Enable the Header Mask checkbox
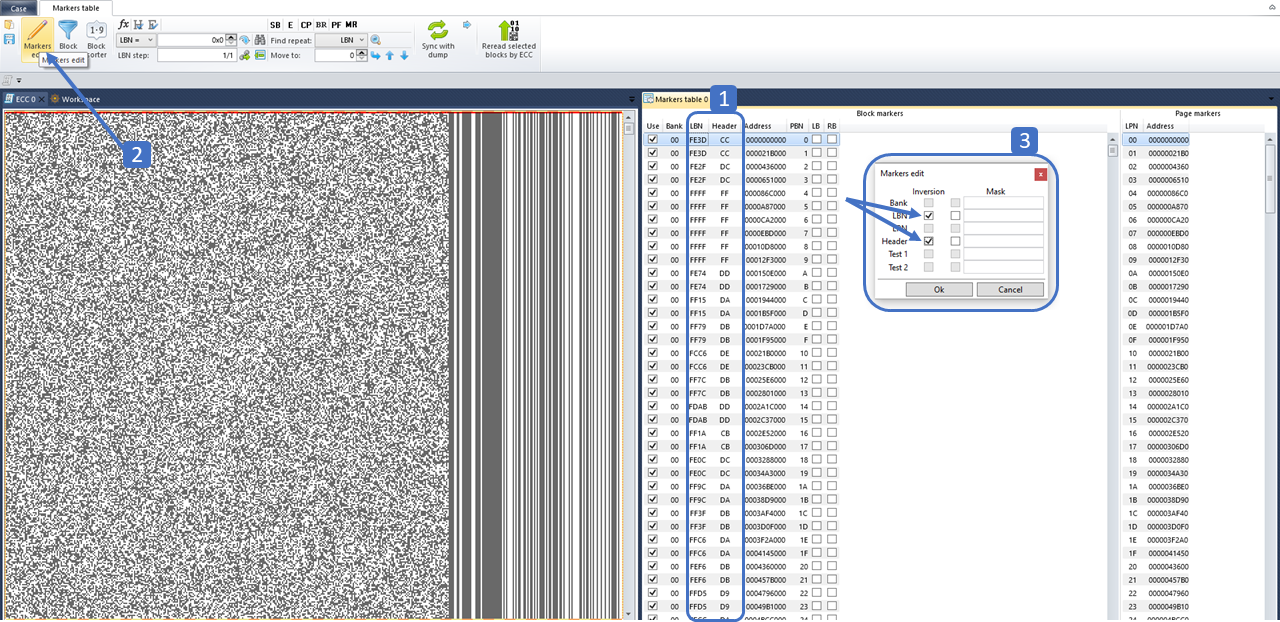 click(x=955, y=241)
